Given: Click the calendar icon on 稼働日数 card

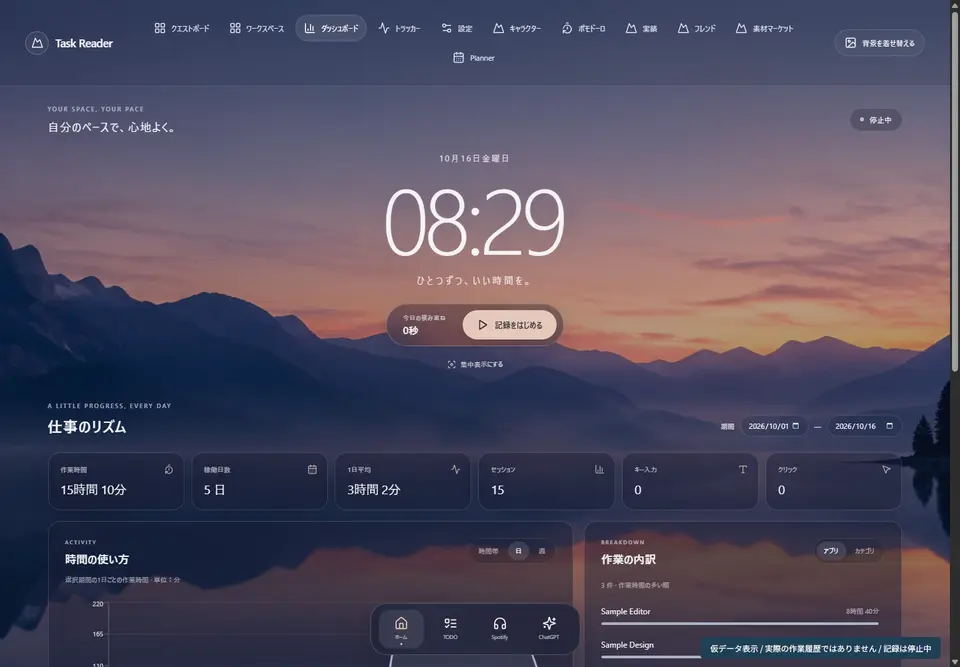Looking at the screenshot, I should tap(312, 469).
